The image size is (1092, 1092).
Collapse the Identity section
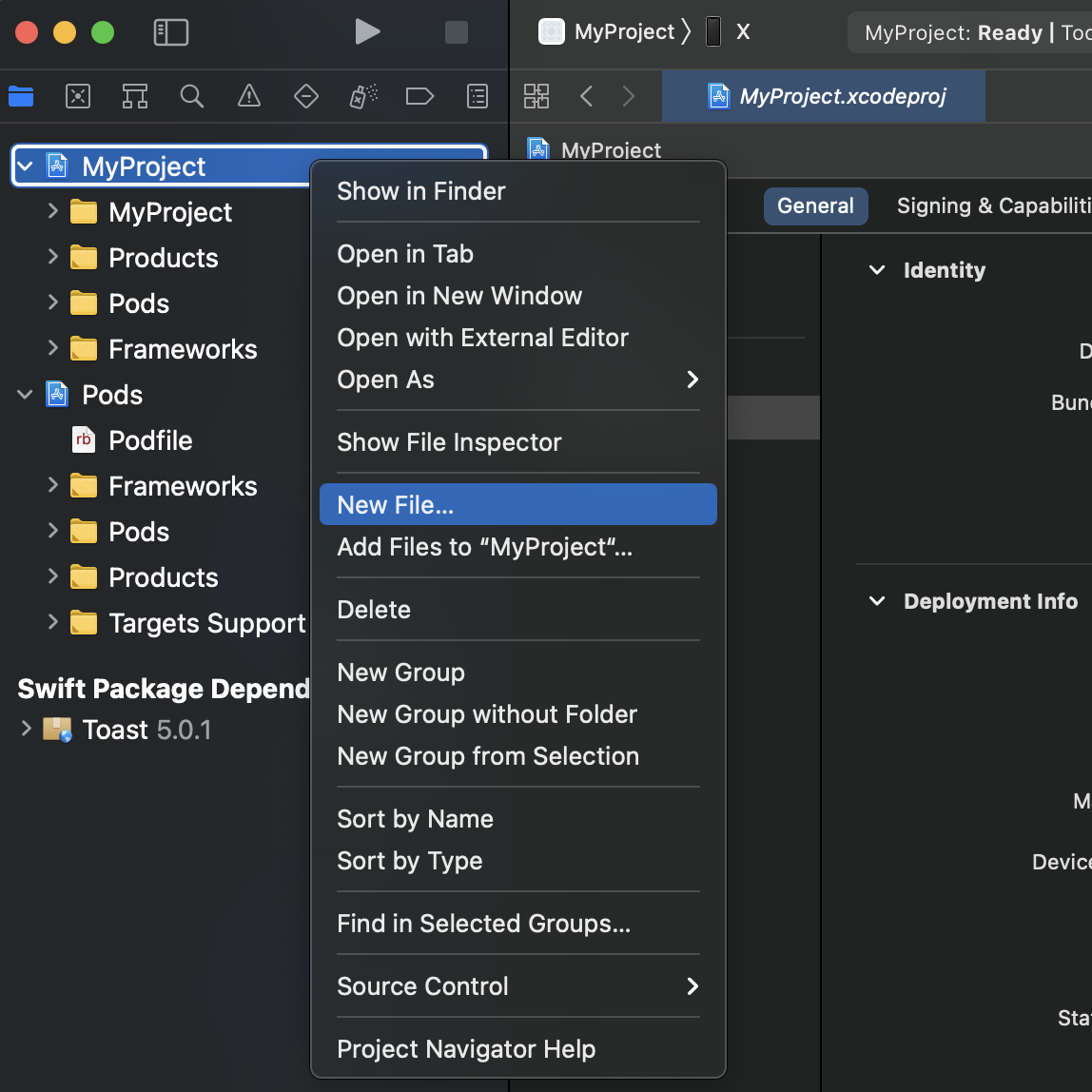point(877,269)
